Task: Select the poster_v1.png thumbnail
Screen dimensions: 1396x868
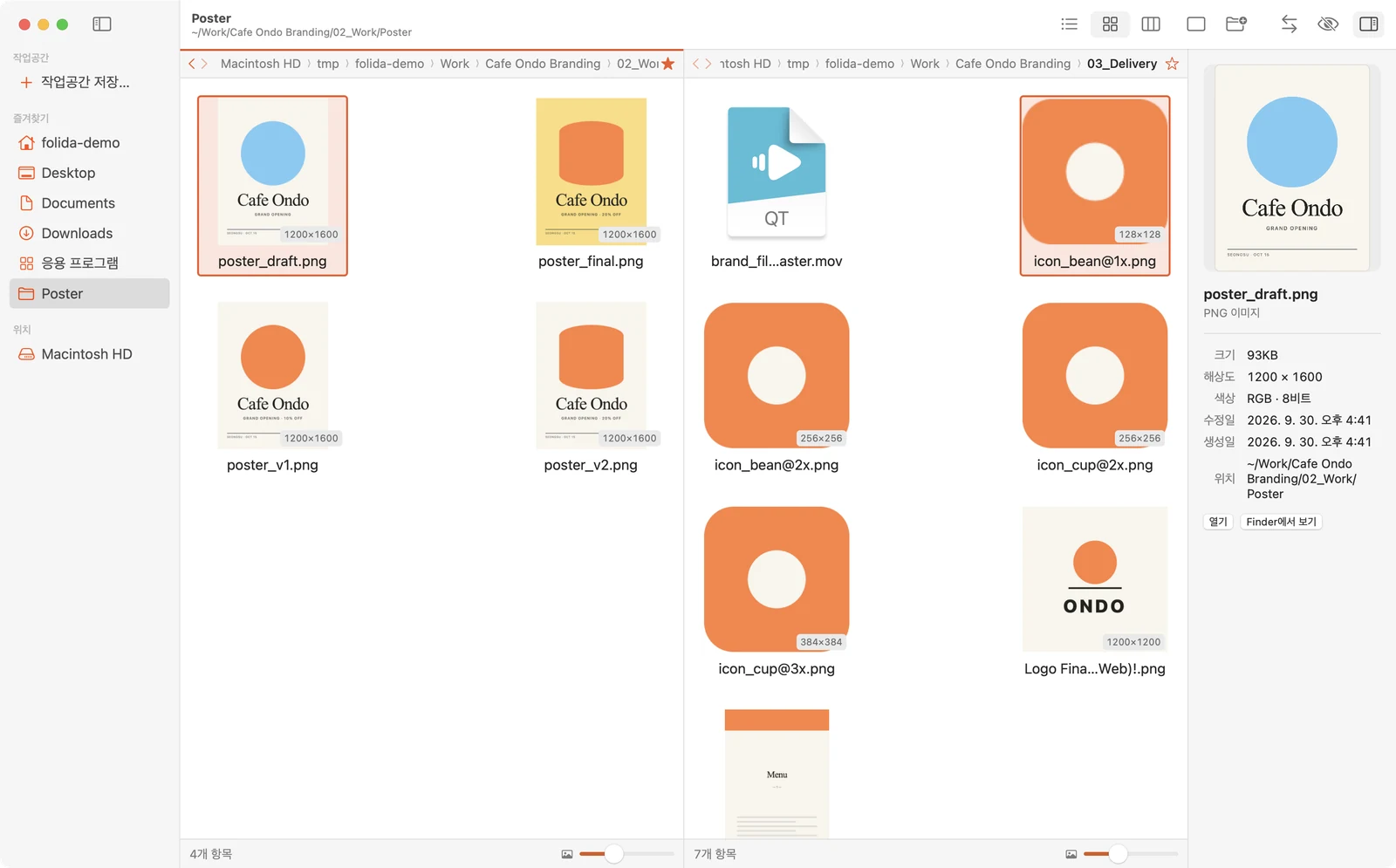Action: [x=272, y=375]
